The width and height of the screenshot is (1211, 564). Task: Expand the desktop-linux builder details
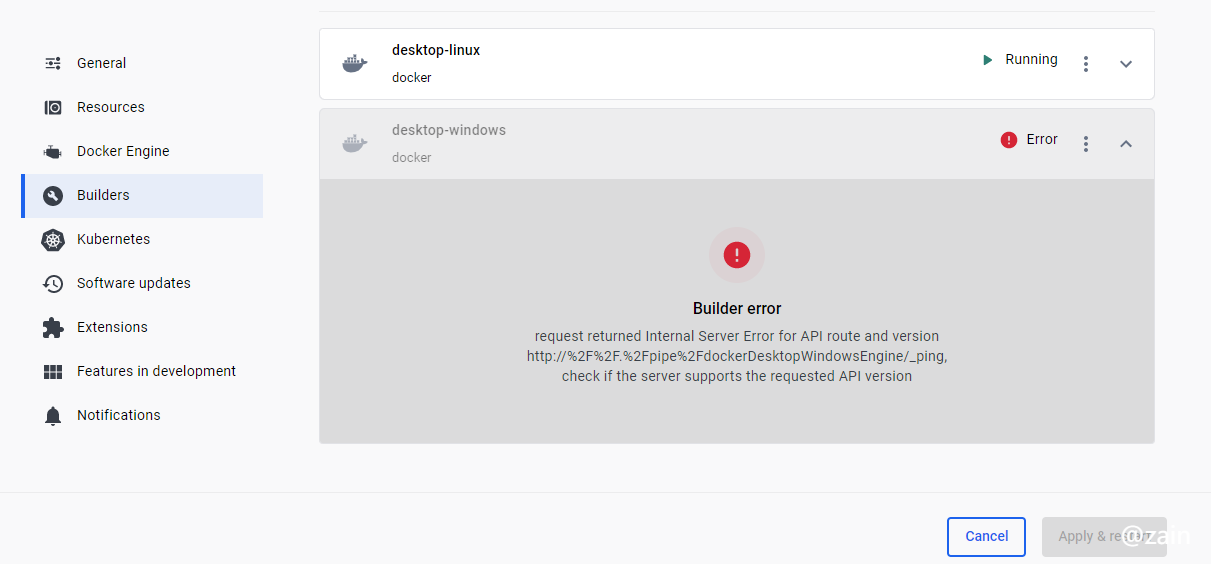tap(1126, 64)
